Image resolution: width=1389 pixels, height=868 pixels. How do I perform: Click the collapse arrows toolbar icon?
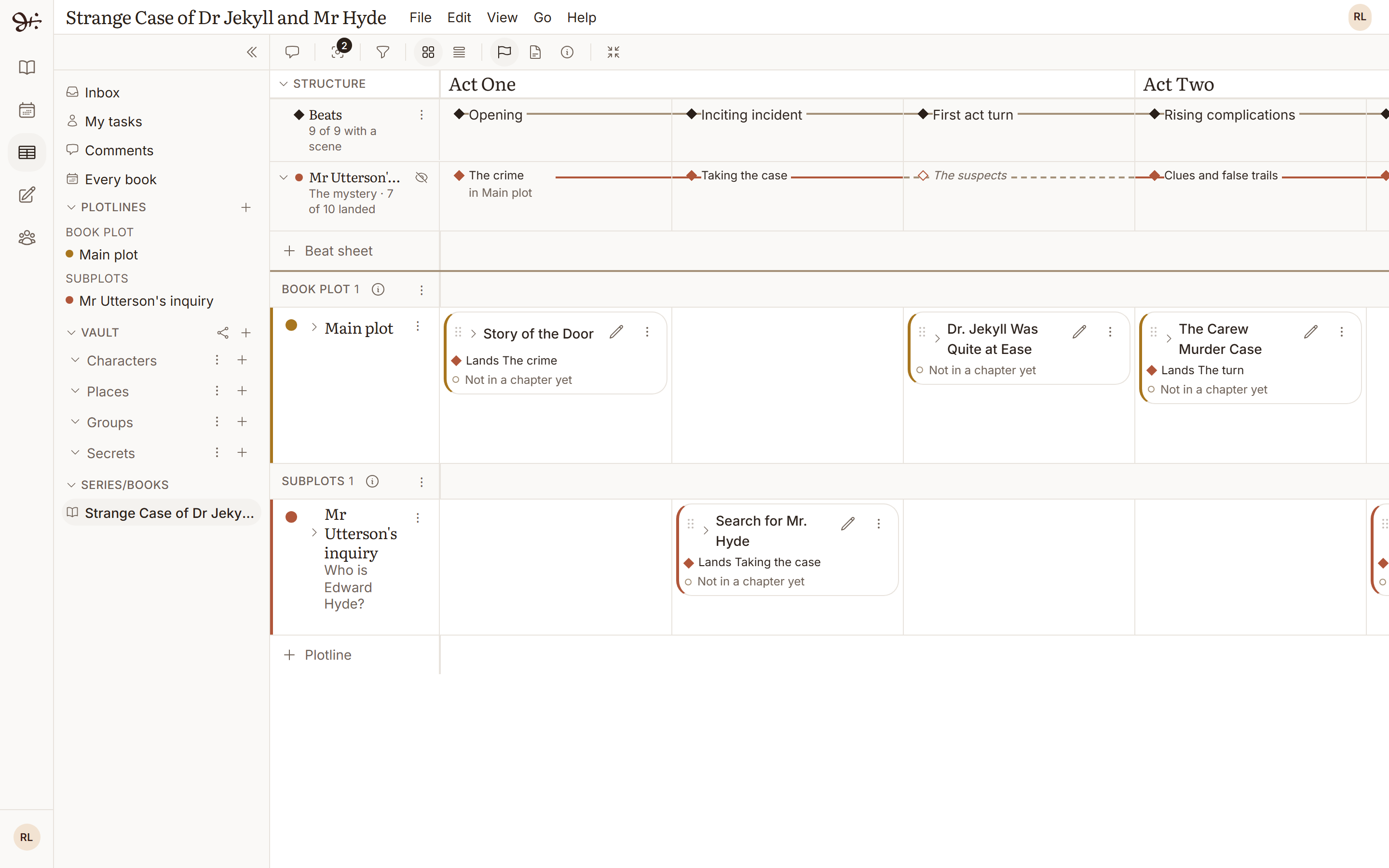click(x=613, y=52)
